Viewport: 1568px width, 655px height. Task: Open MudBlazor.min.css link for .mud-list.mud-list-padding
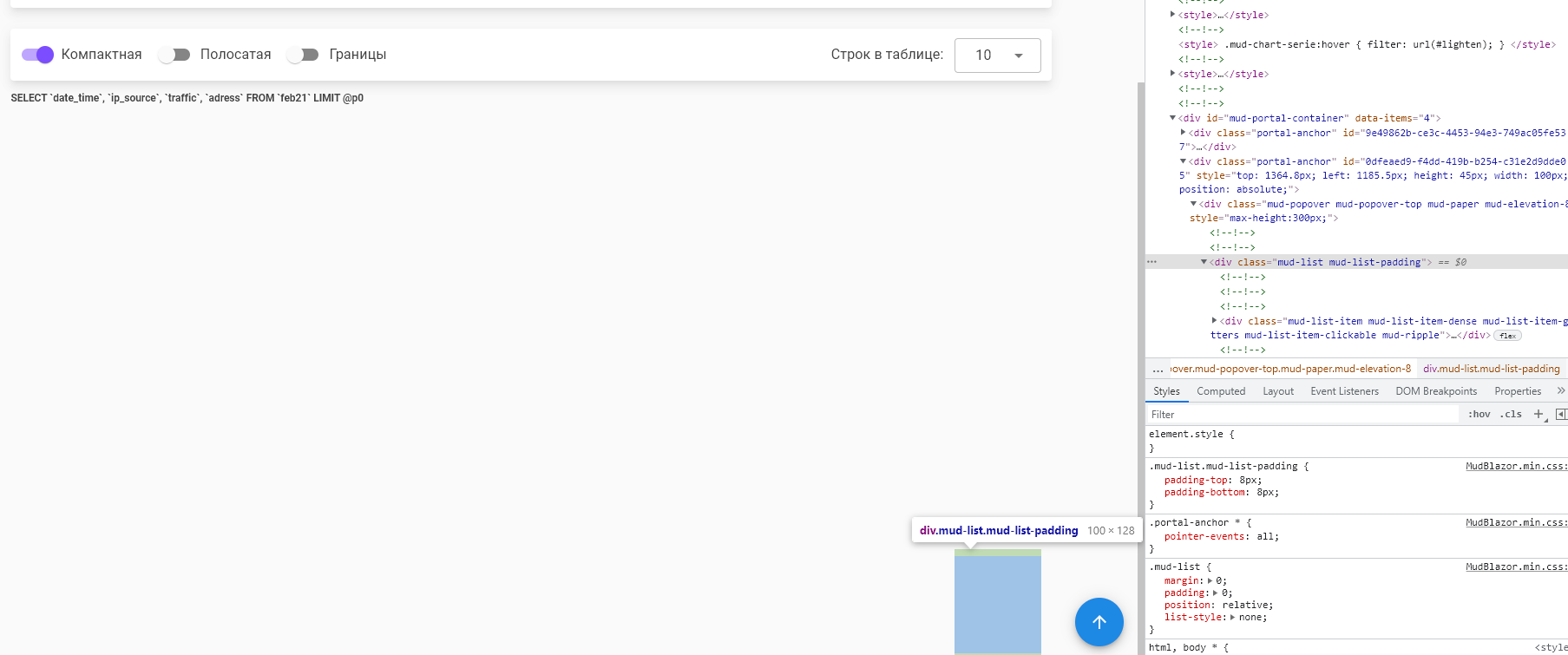[x=1516, y=467]
